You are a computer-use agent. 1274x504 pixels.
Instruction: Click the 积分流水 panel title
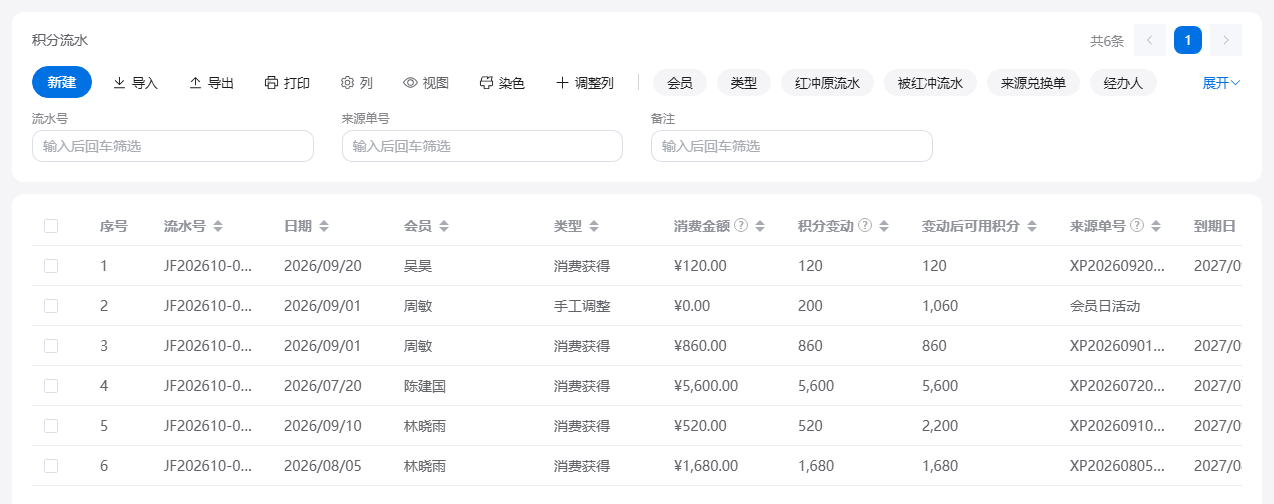(60, 40)
